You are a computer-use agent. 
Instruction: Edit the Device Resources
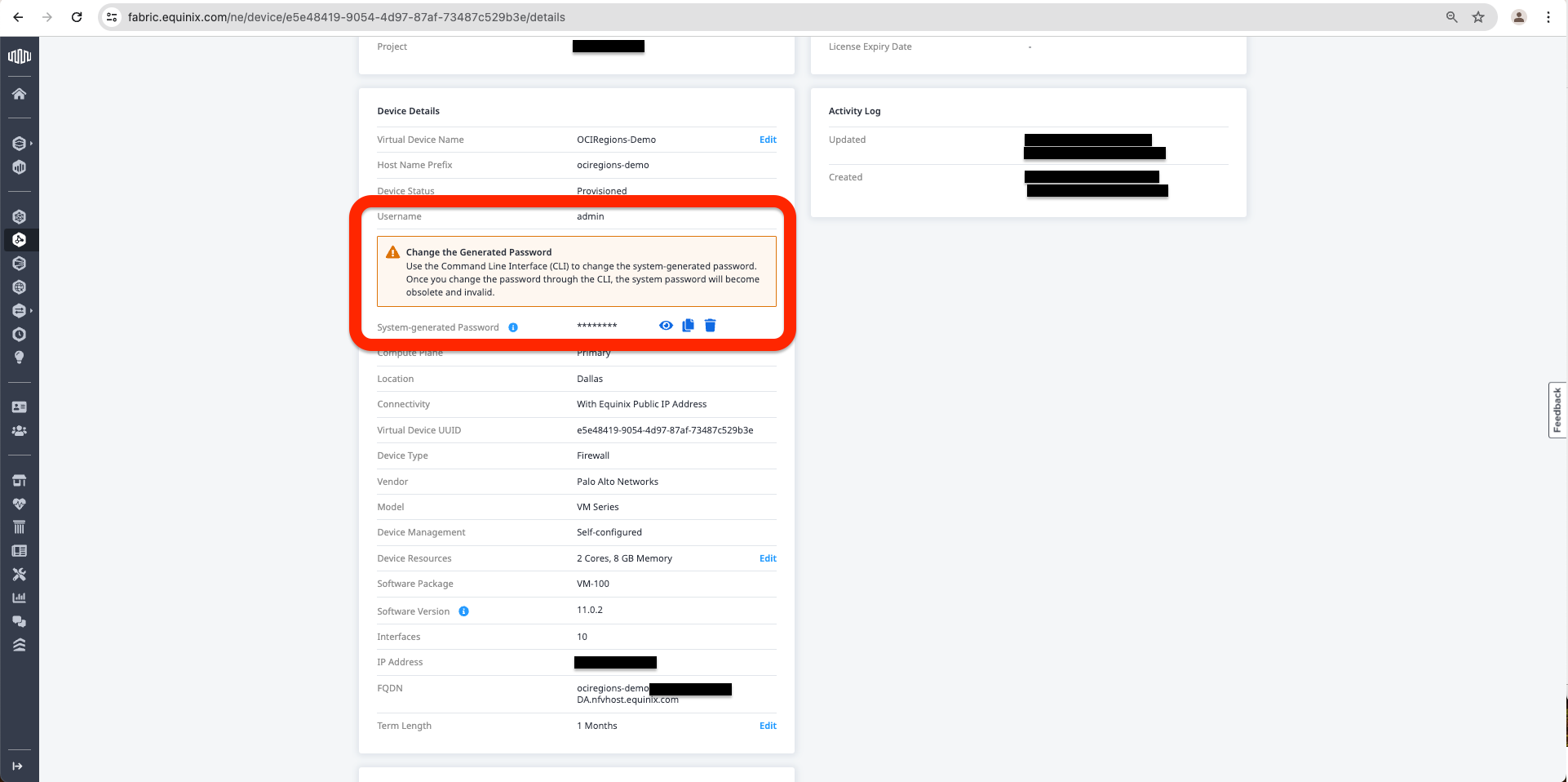[767, 558]
